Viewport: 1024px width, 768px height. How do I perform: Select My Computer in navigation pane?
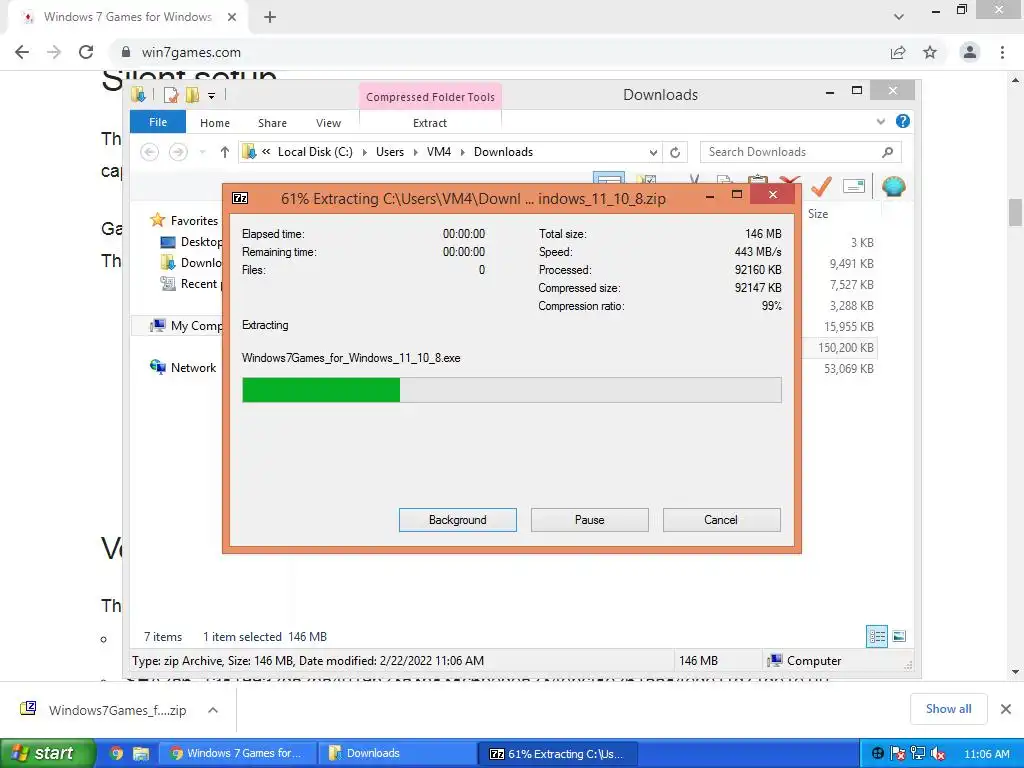(186, 325)
